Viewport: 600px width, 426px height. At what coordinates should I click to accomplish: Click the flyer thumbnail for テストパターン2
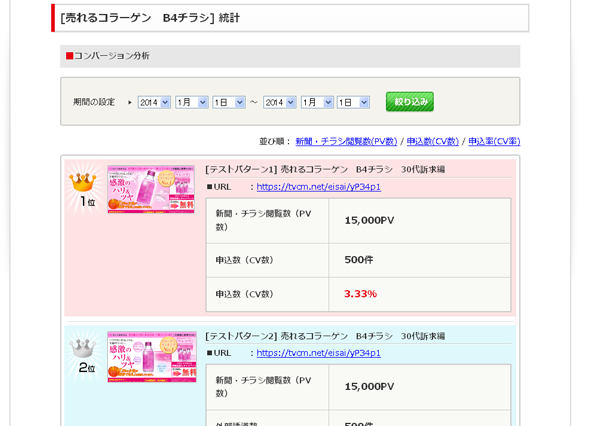coord(151,356)
